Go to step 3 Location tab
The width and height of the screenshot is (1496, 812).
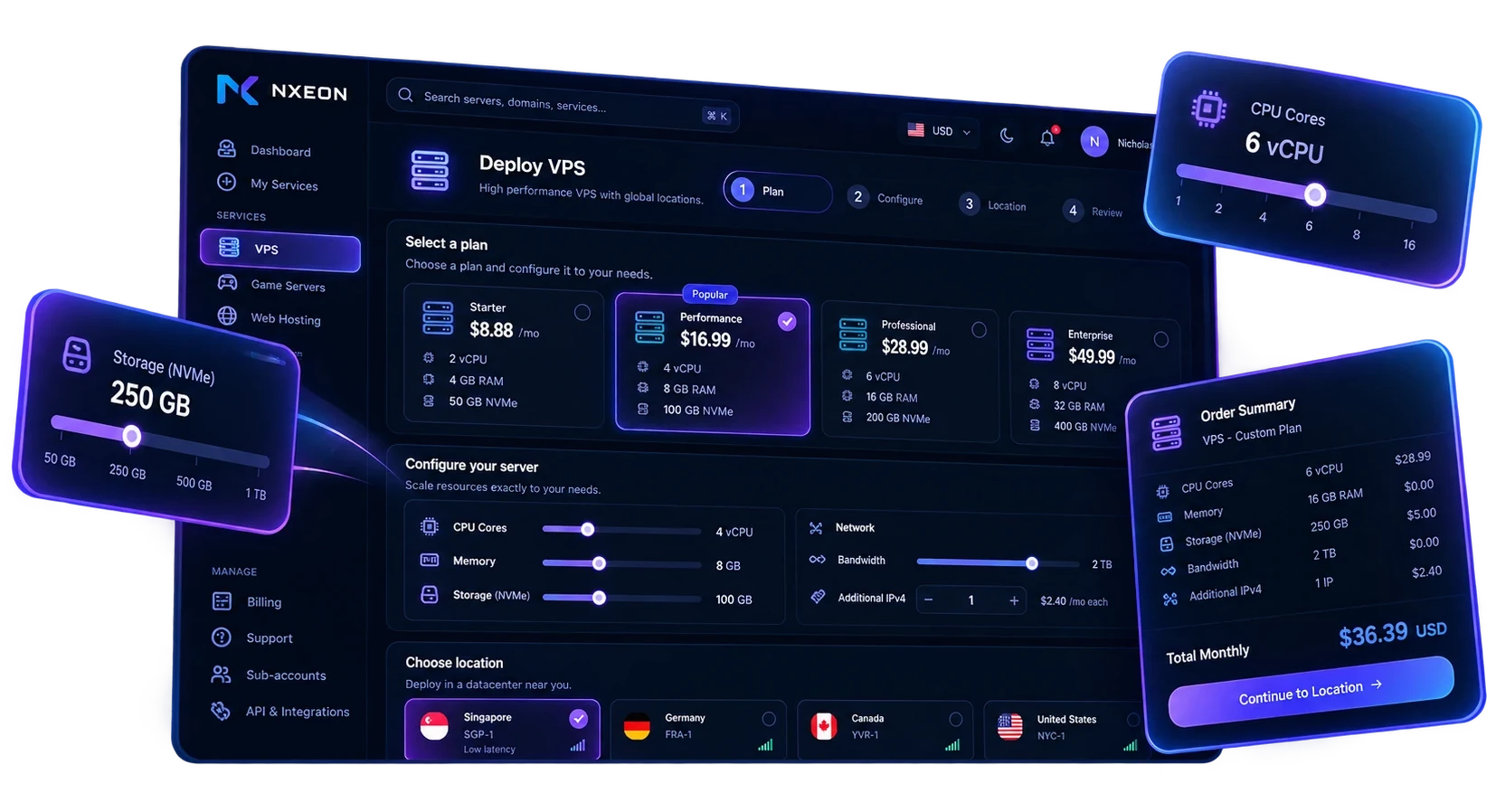pyautogui.click(x=993, y=205)
